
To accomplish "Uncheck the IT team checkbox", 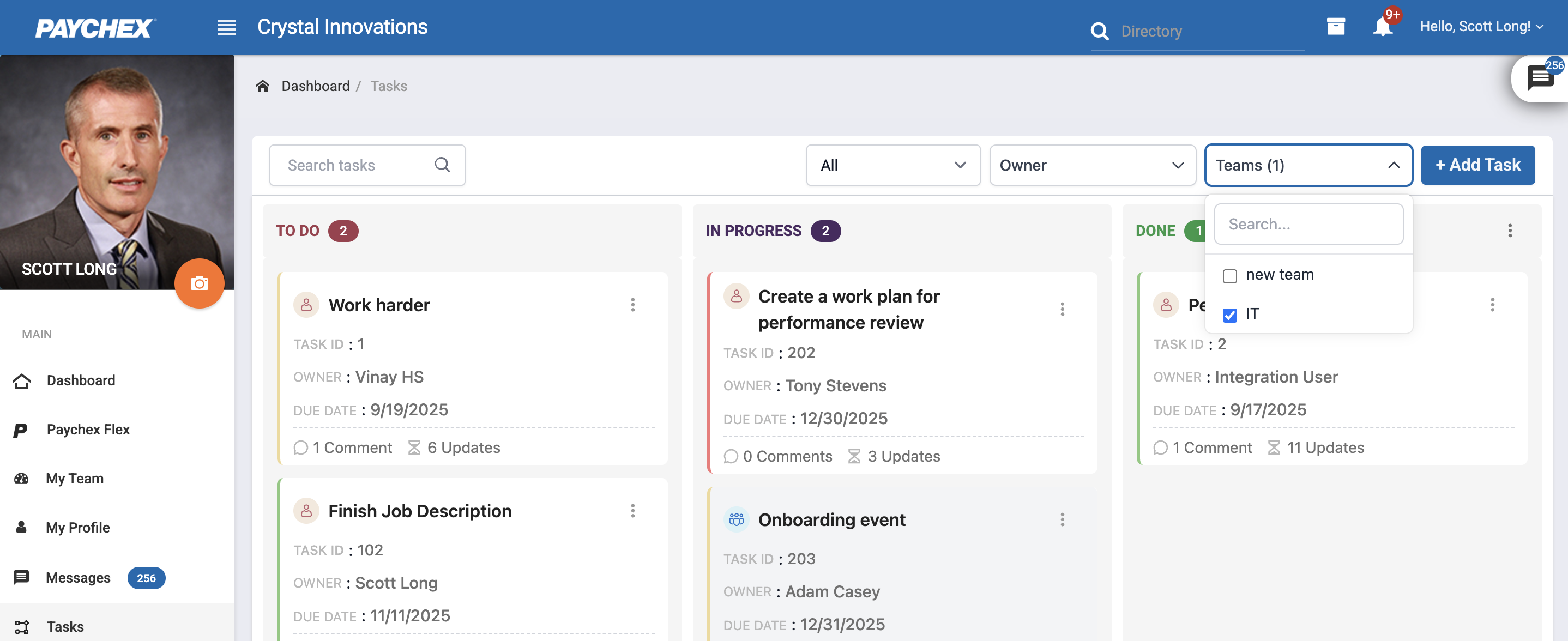I will pyautogui.click(x=1229, y=315).
